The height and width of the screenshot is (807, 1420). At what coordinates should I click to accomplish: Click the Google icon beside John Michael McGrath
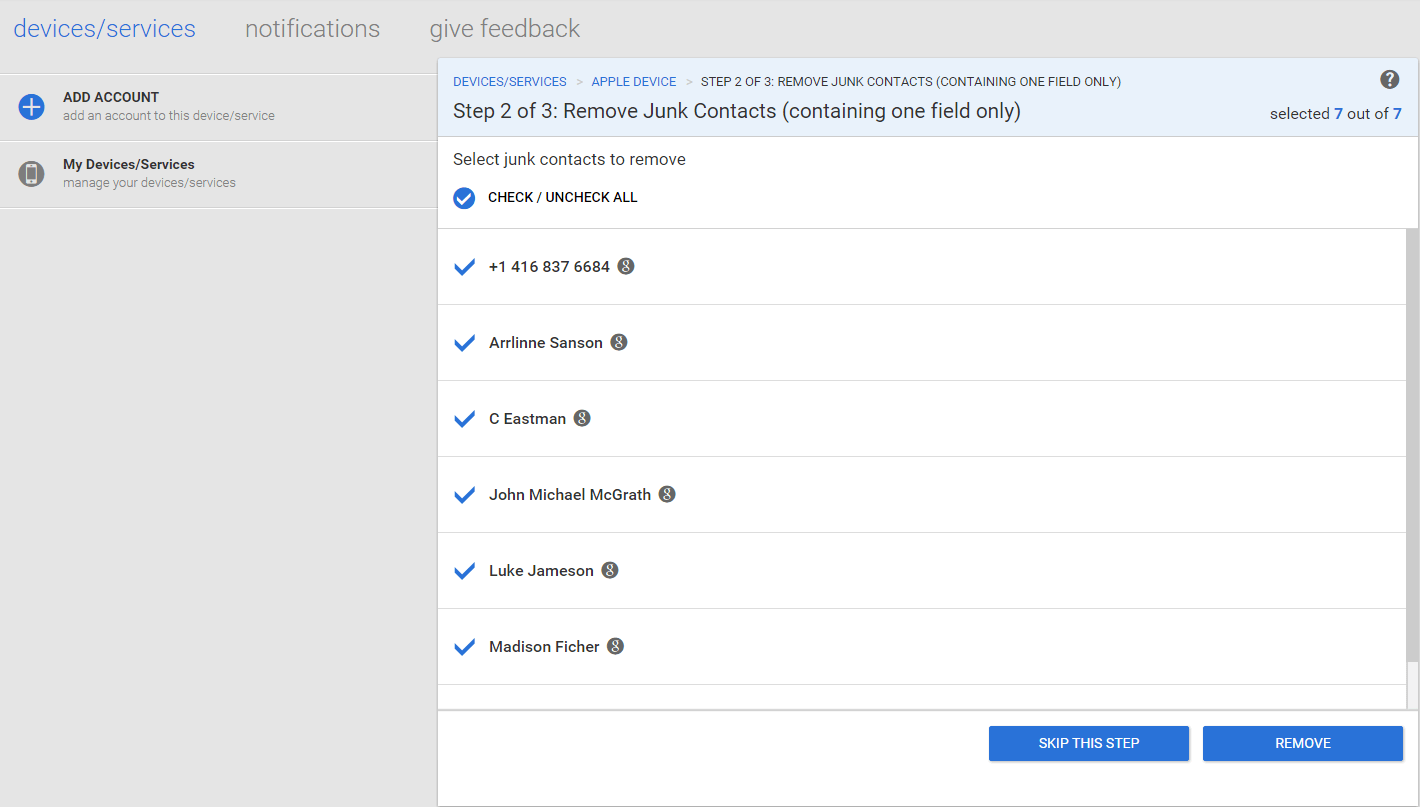tap(667, 494)
